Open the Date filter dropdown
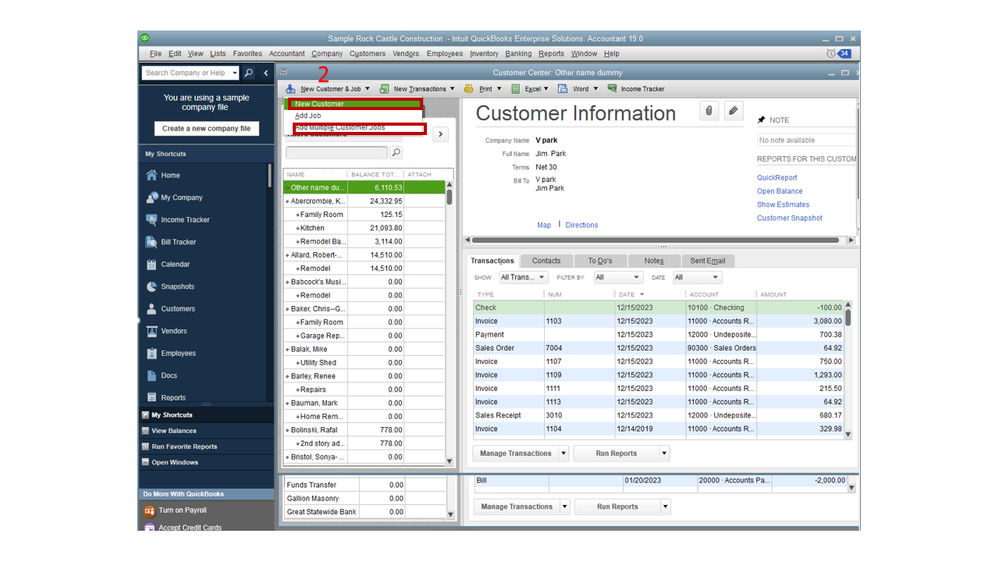This screenshot has width=999, height=562. (696, 277)
